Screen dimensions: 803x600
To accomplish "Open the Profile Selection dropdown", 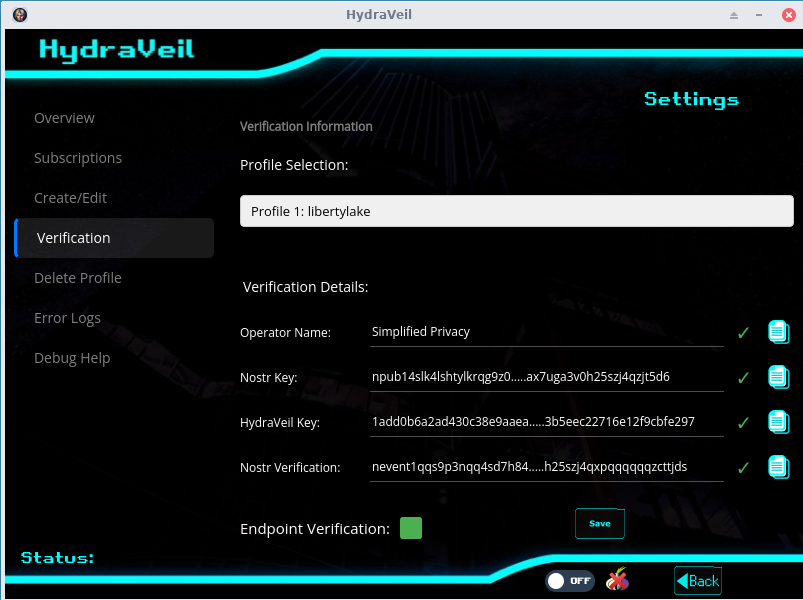I will click(x=516, y=211).
